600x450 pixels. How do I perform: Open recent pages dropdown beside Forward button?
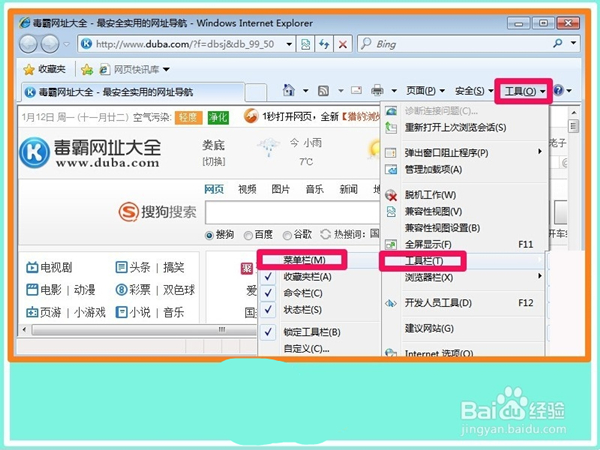[x=67, y=44]
